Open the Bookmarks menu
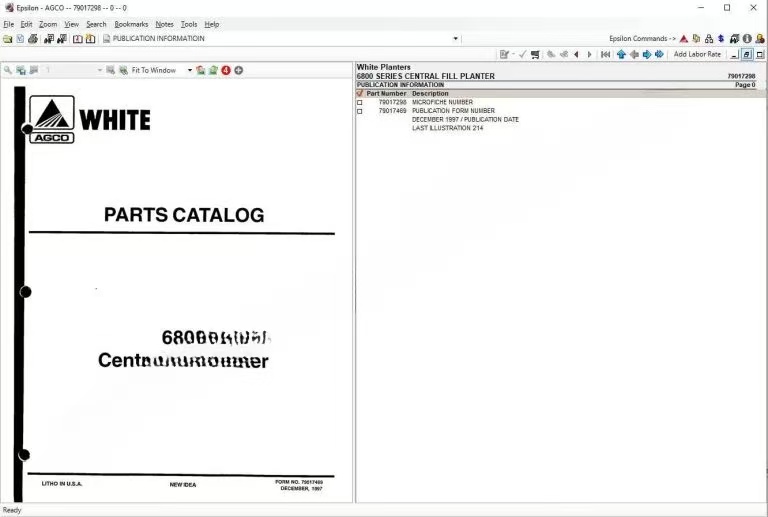Screen dimensions: 768x517 [x=131, y=24]
